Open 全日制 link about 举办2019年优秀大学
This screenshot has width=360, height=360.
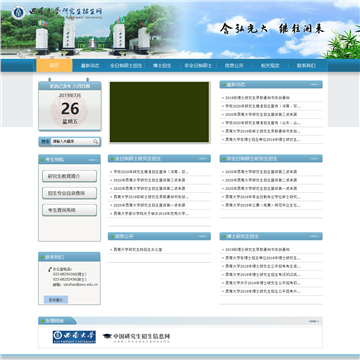click(x=151, y=213)
